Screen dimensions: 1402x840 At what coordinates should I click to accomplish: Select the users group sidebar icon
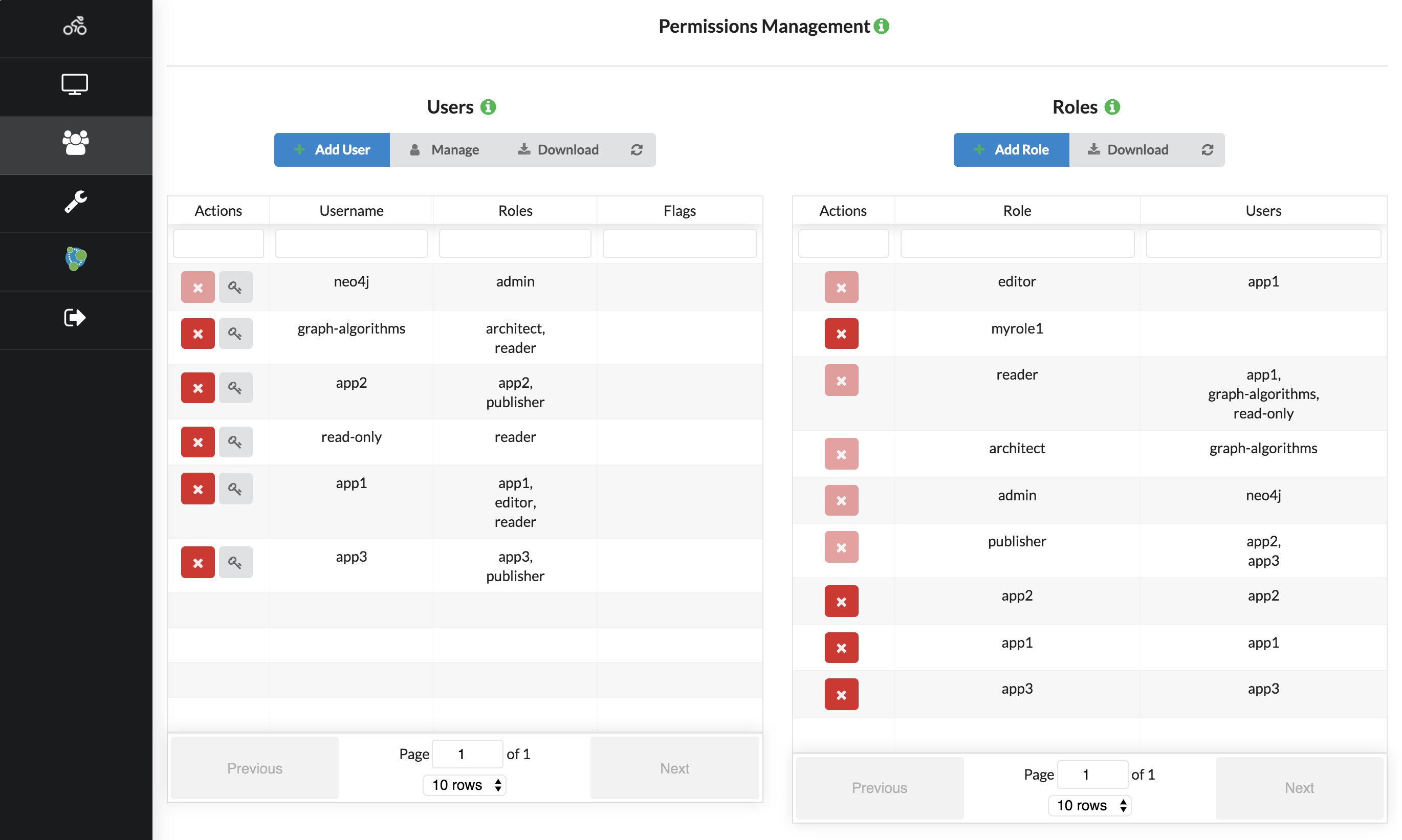click(x=75, y=143)
